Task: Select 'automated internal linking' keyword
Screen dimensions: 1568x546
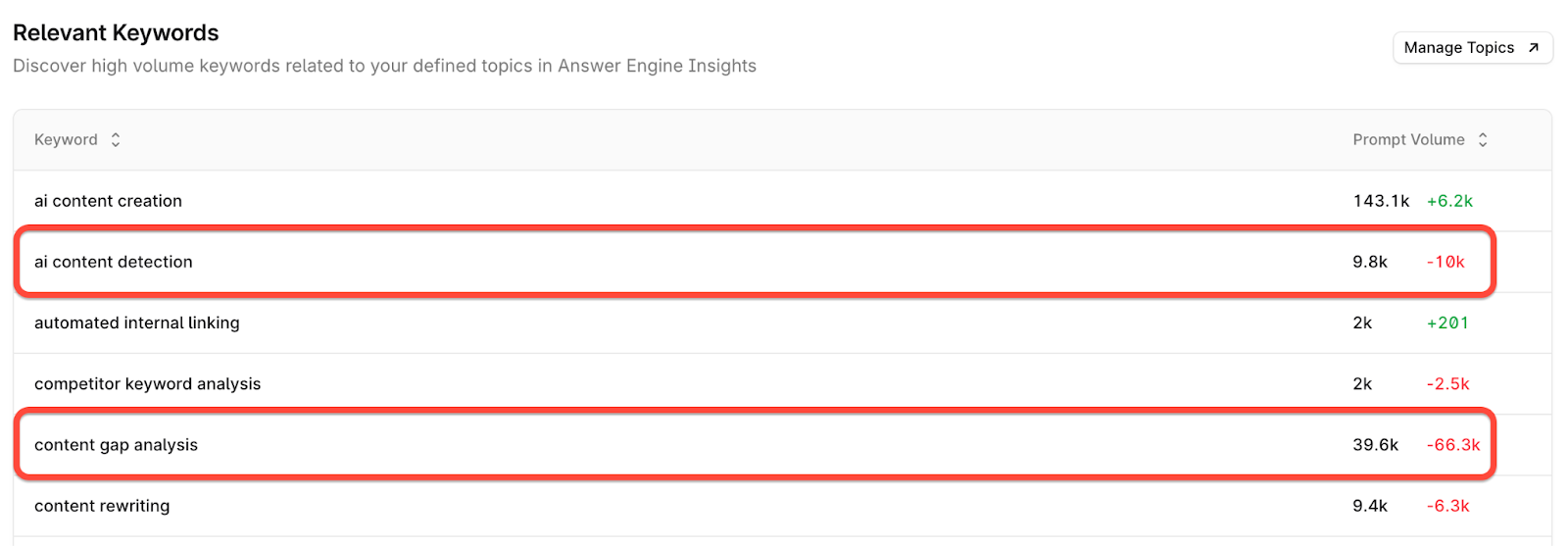Action: click(x=137, y=323)
